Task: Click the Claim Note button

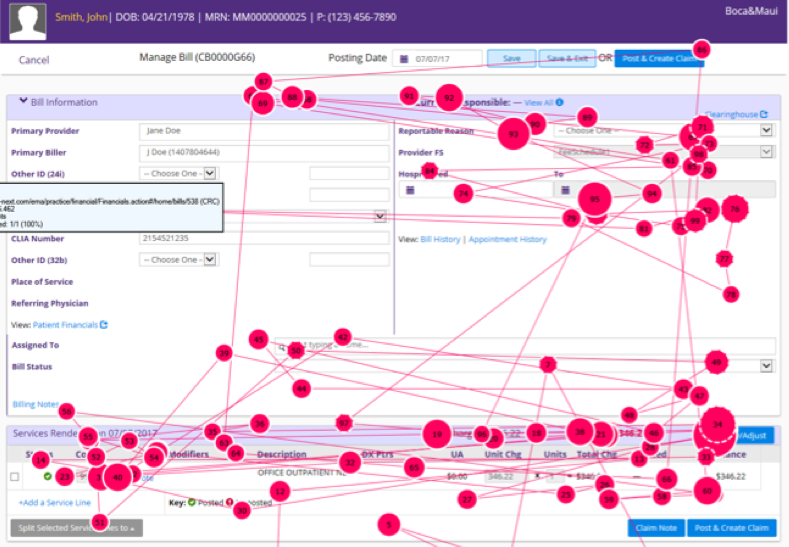Action: coord(656,528)
